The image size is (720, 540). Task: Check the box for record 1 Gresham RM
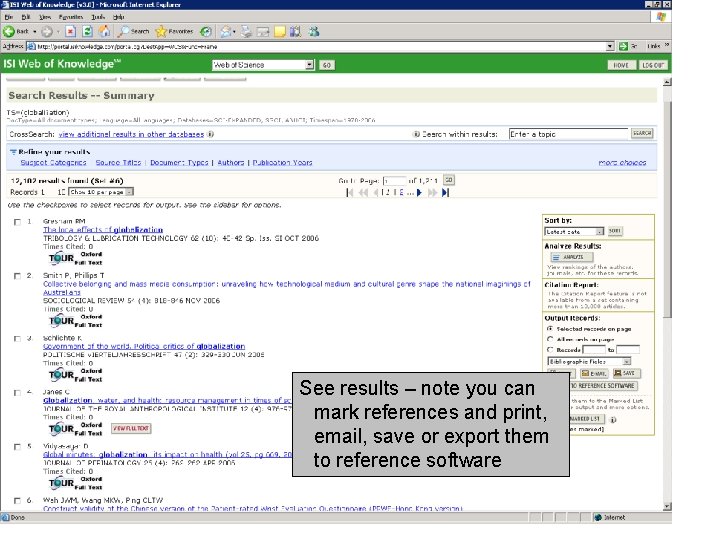tap(17, 222)
